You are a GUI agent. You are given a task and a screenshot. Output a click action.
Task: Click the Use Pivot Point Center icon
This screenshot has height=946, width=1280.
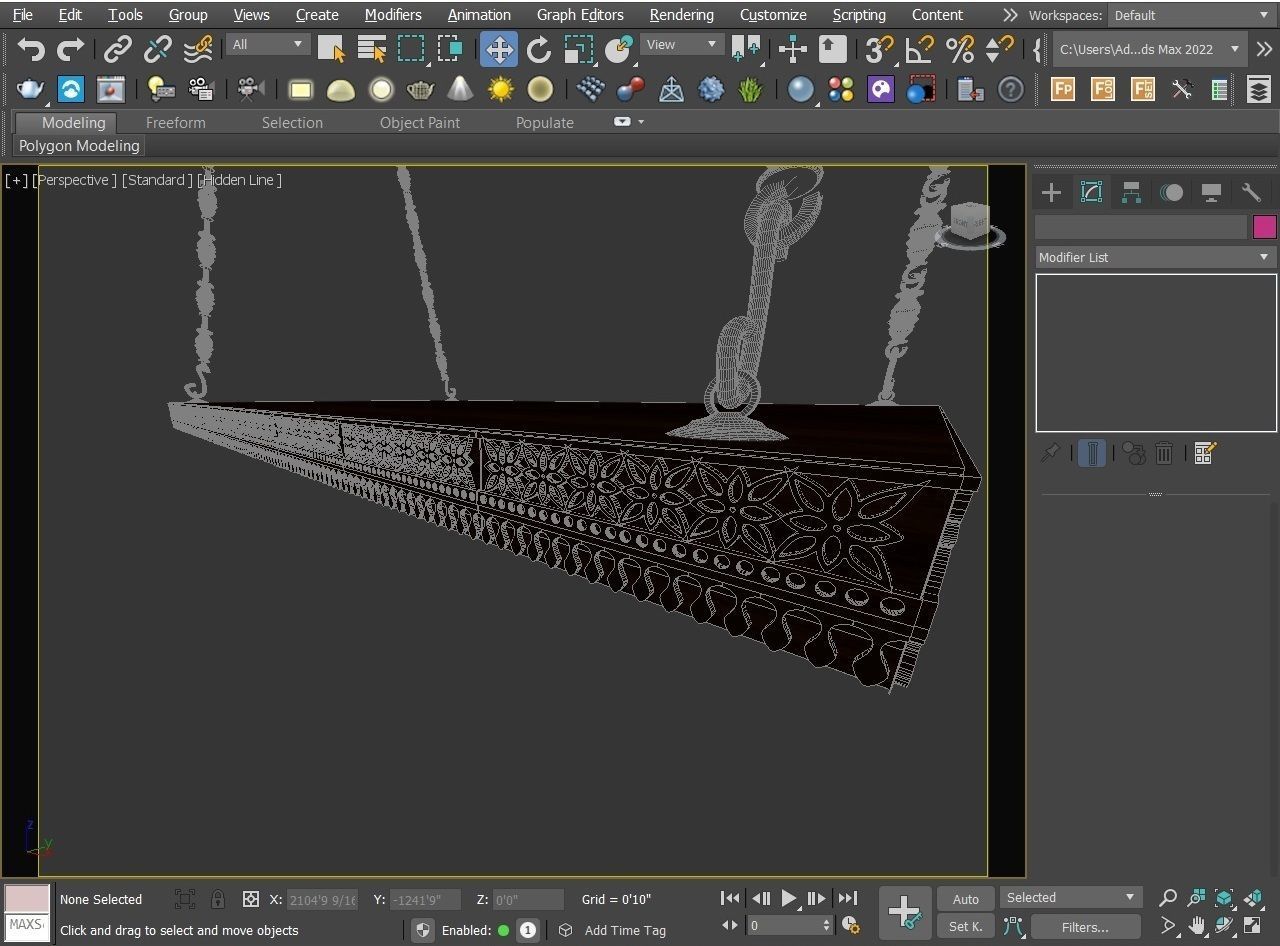(746, 49)
